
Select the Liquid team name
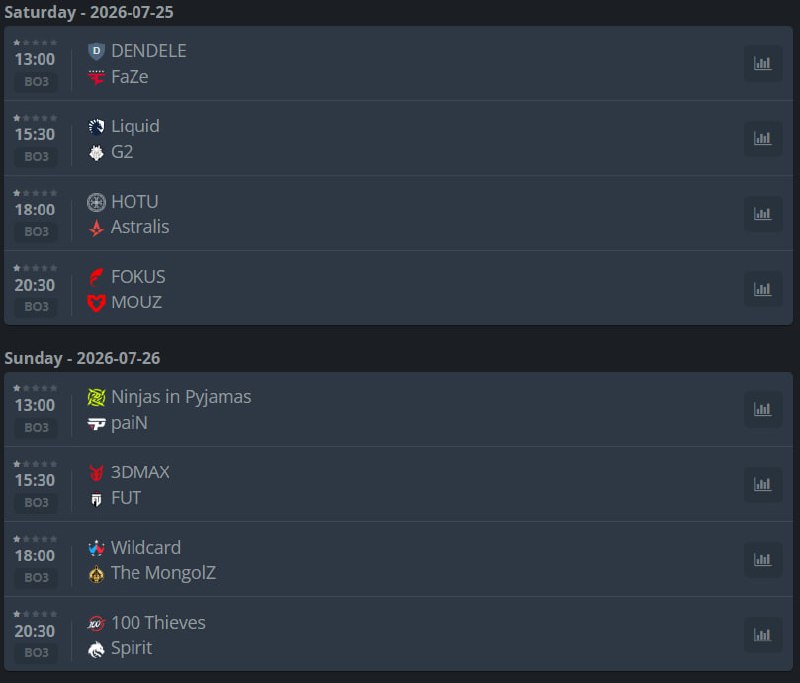pos(135,126)
